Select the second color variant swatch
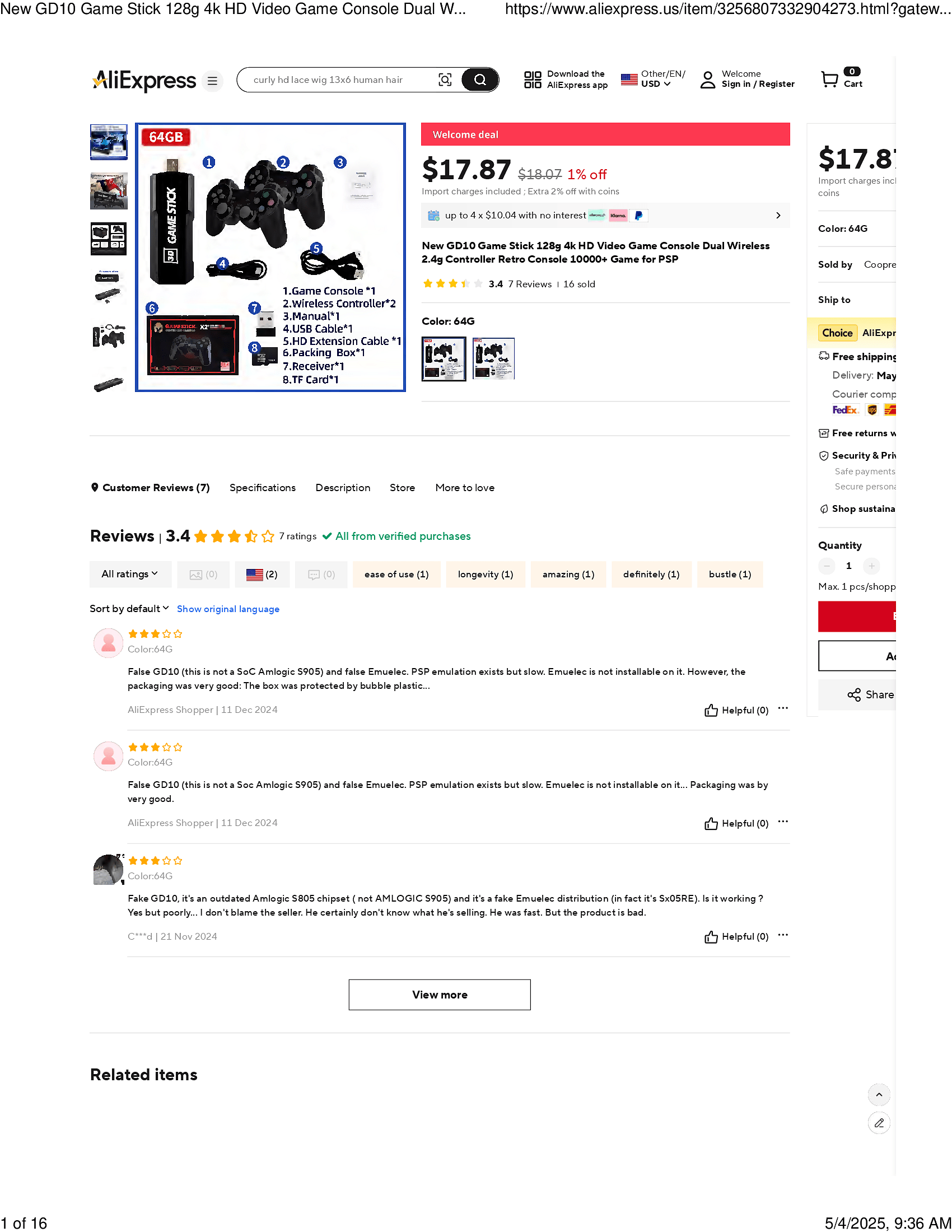952x1232 pixels. [x=493, y=359]
